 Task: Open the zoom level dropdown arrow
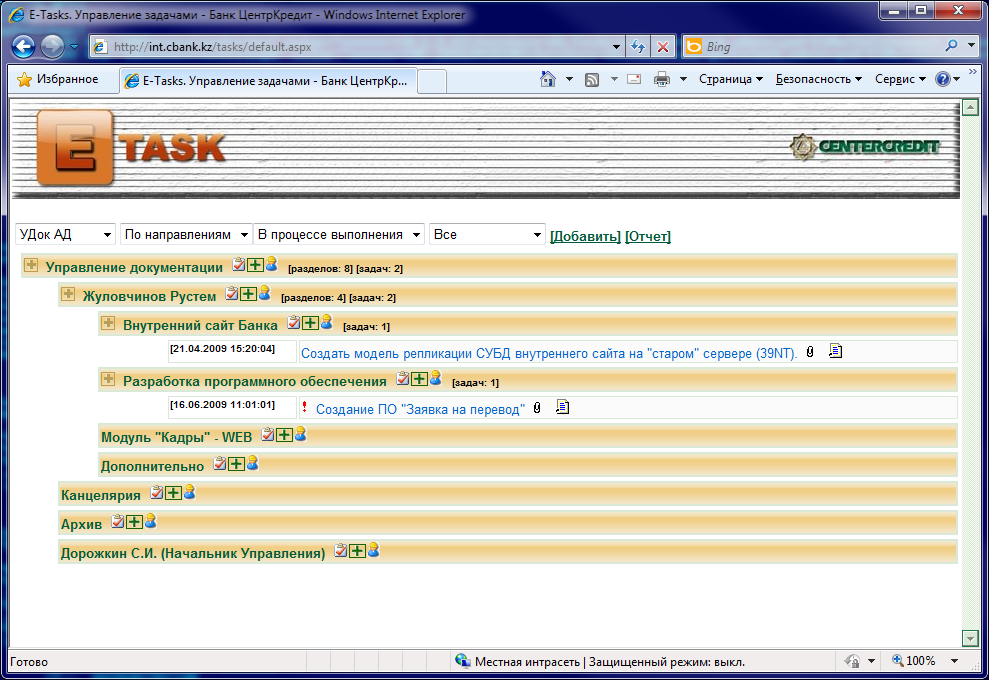(x=954, y=661)
